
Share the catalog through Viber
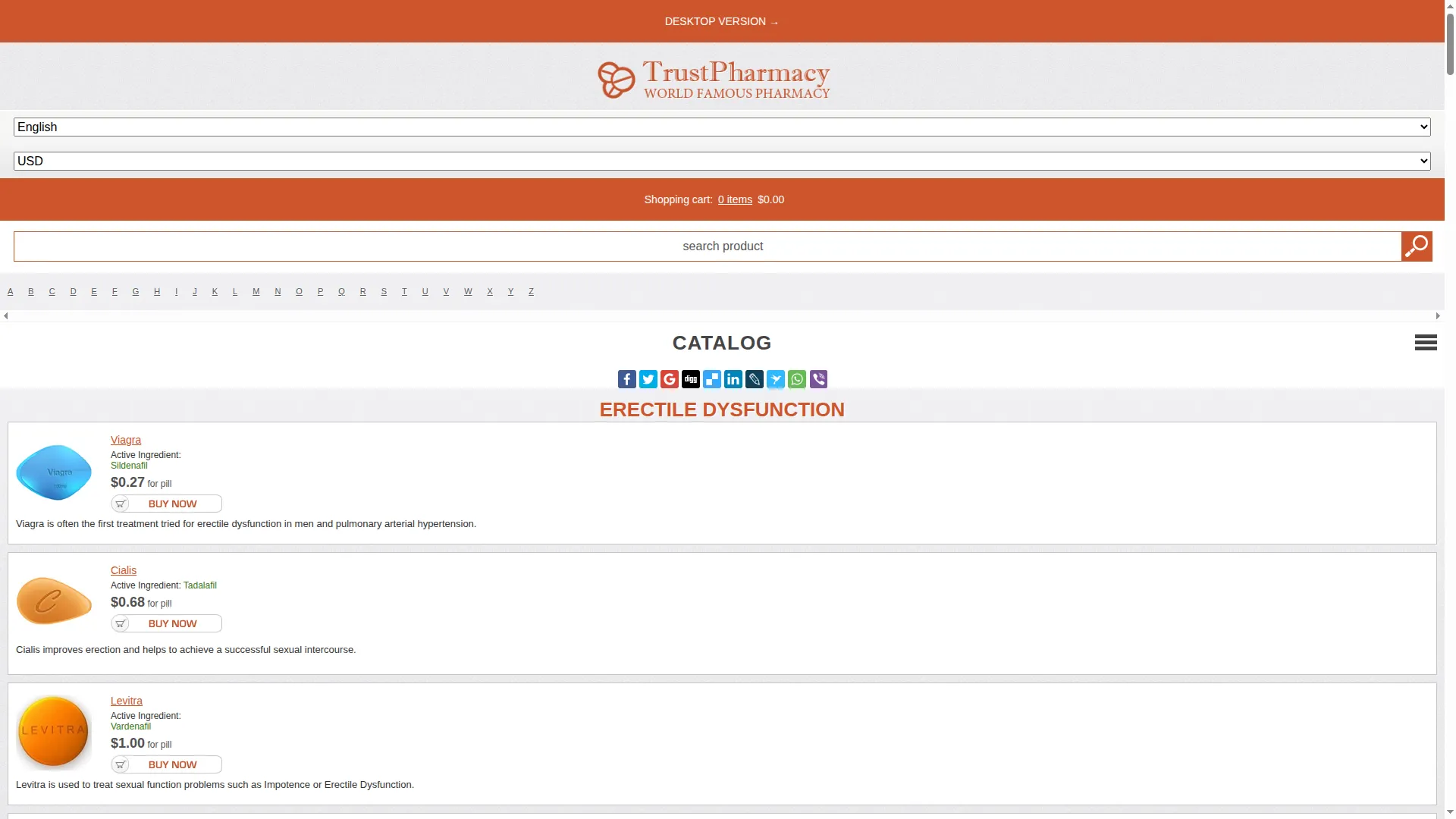pos(818,379)
